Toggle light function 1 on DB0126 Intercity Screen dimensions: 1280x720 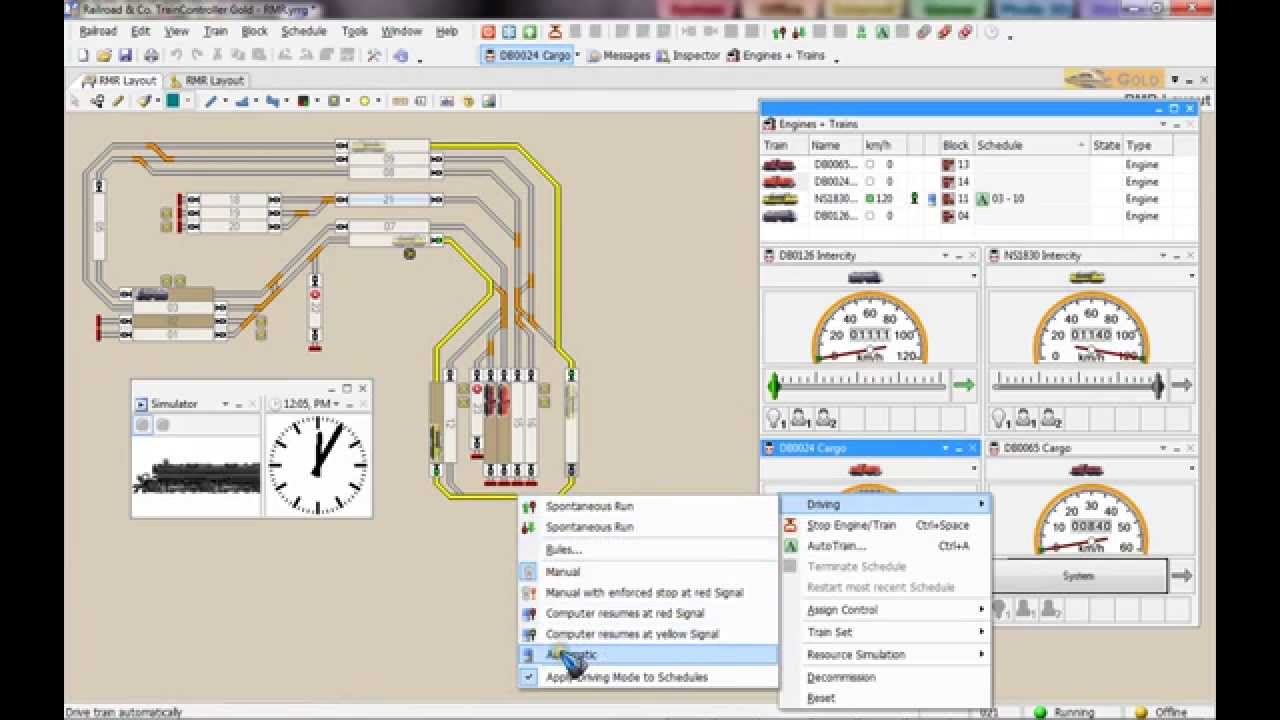coord(775,419)
